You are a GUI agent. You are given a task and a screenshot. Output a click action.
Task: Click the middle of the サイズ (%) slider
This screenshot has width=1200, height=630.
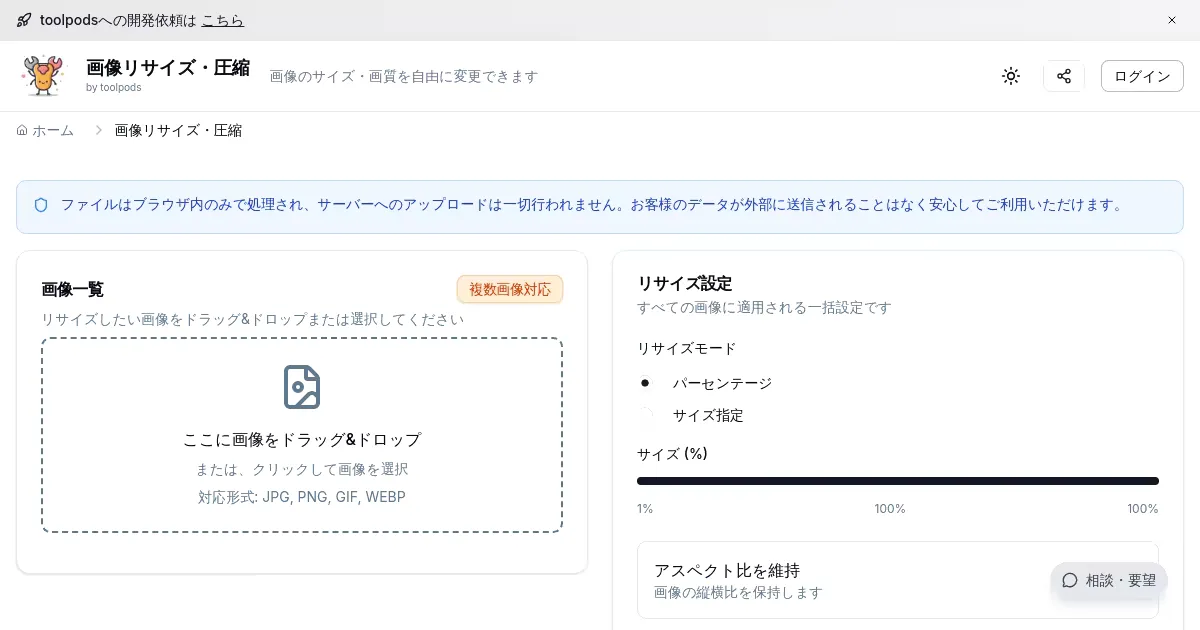[897, 481]
